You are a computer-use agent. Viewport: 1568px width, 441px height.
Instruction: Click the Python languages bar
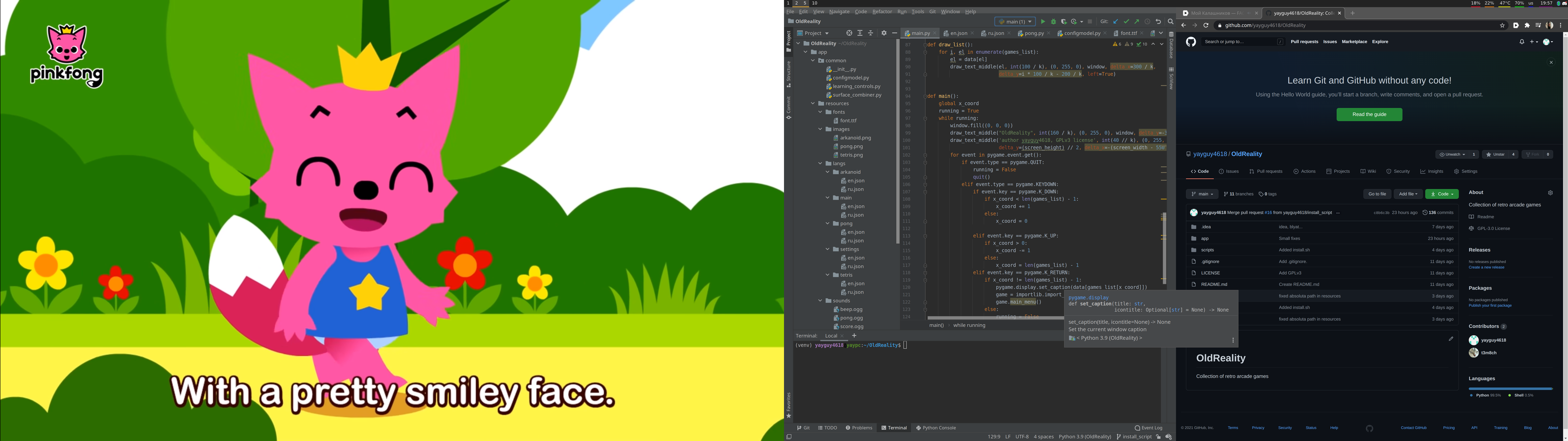[1510, 389]
